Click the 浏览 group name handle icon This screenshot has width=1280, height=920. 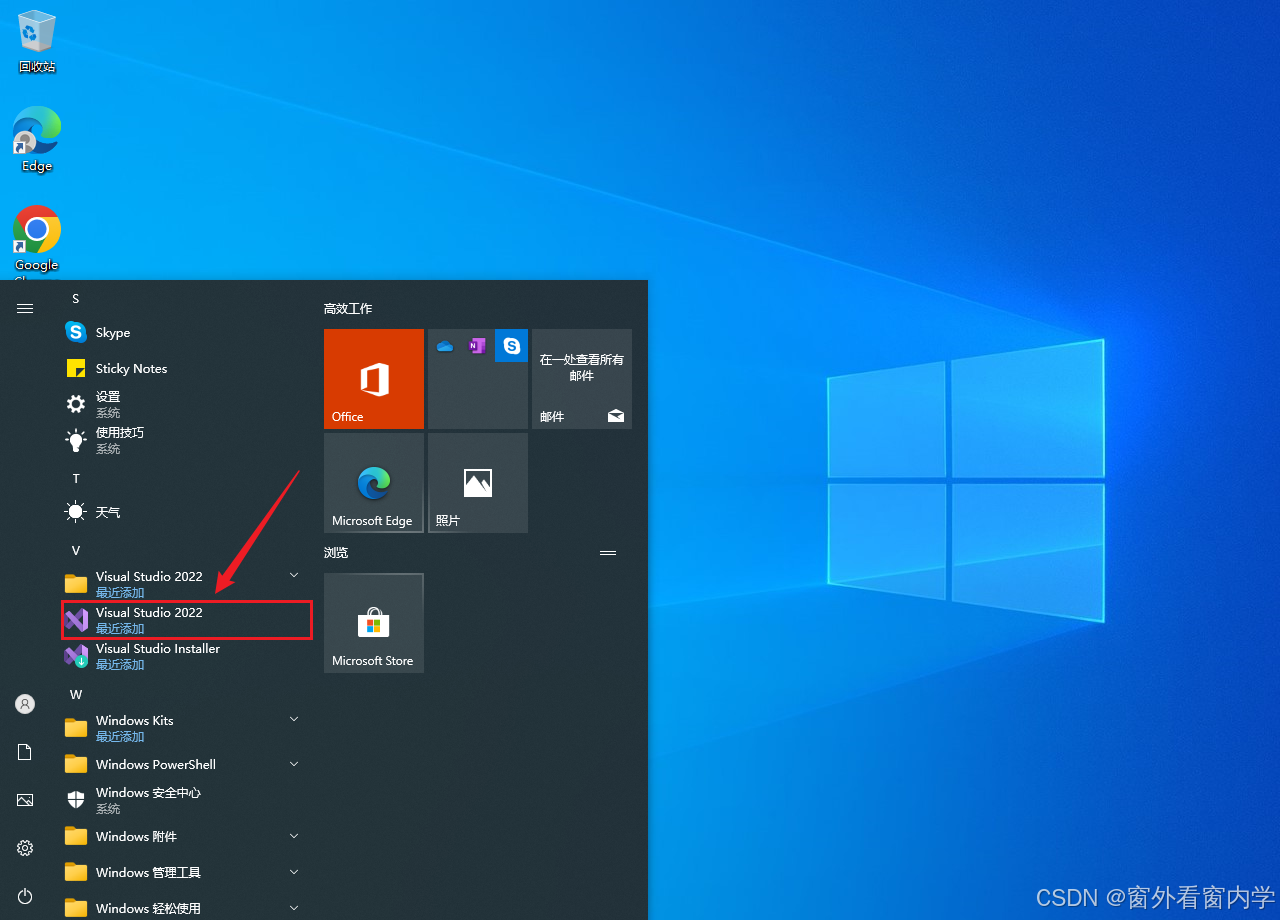click(607, 552)
